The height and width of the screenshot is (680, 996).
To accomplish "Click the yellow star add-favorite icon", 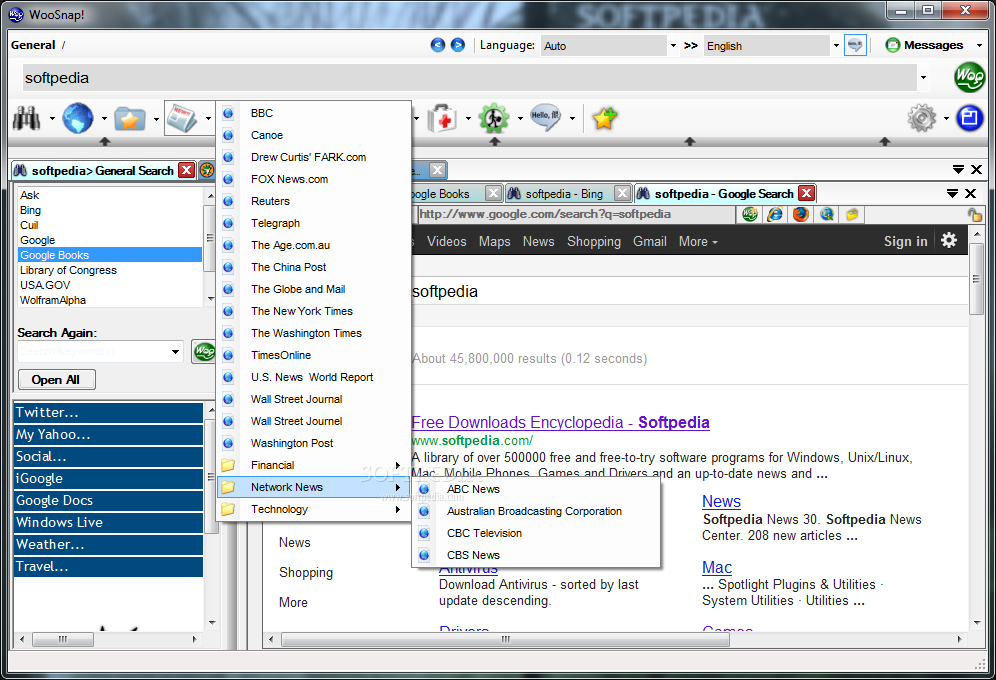I will coord(604,119).
